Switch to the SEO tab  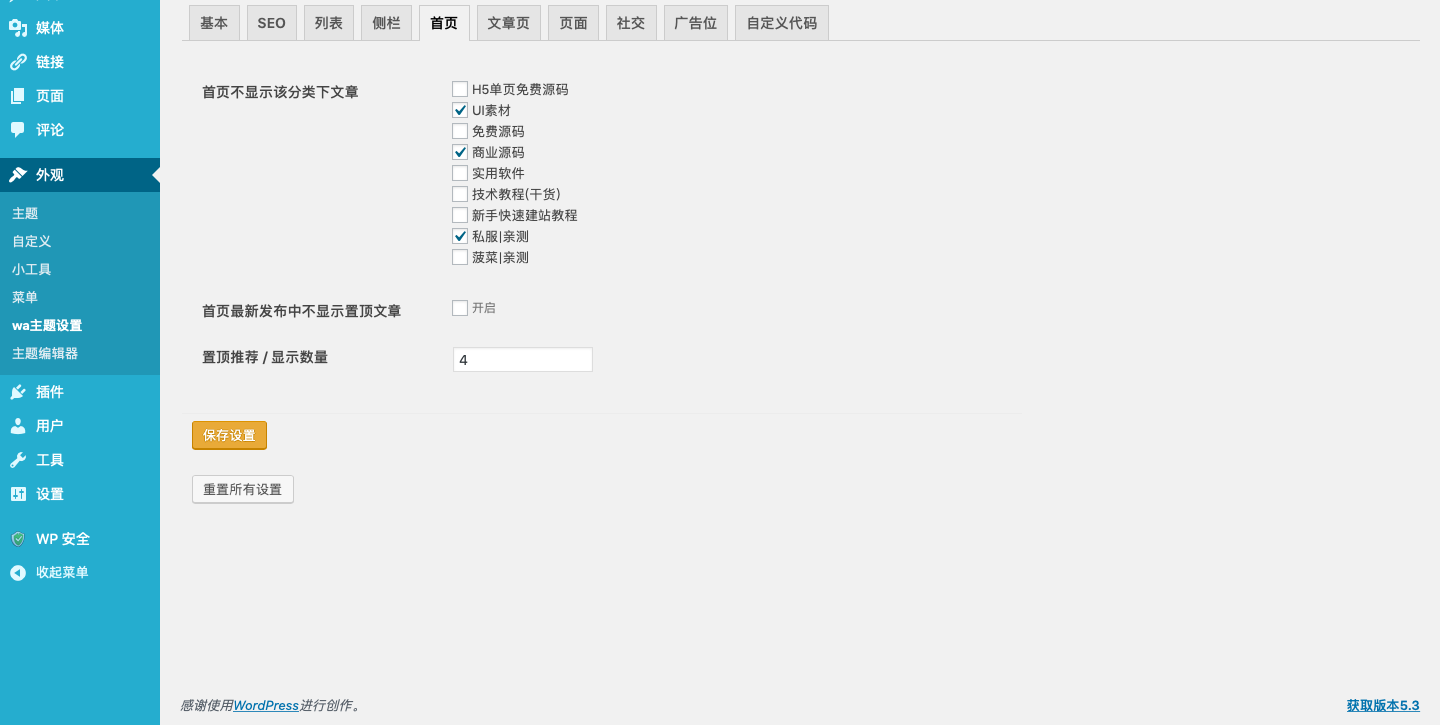[x=271, y=23]
